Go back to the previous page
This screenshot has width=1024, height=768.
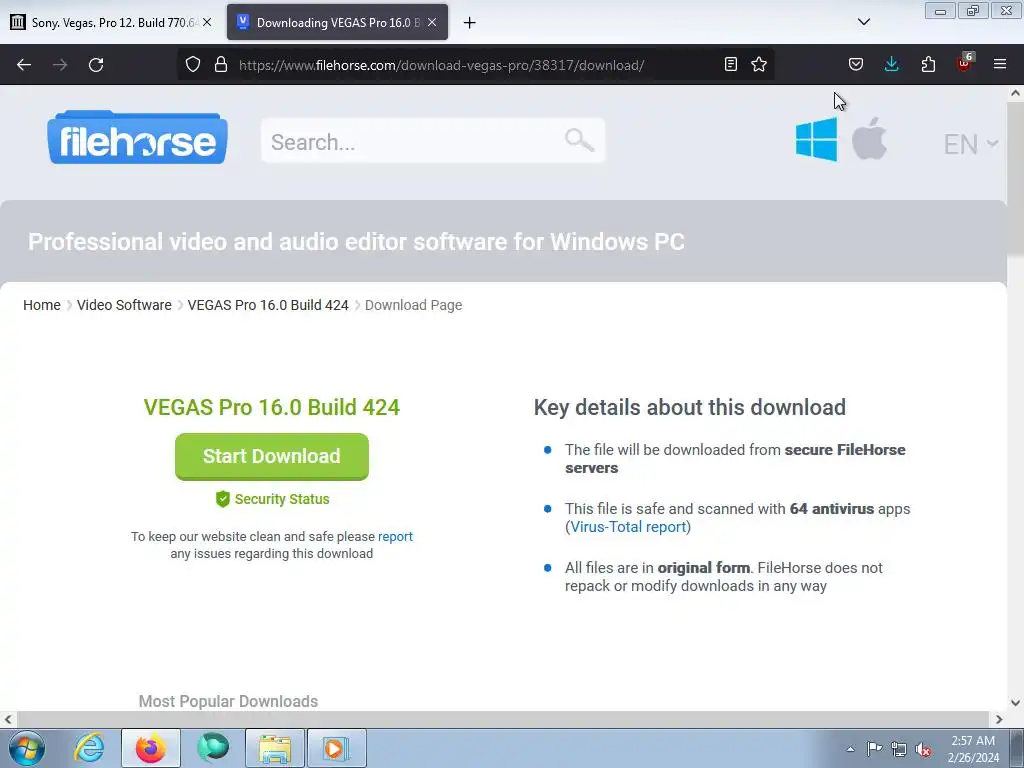(x=24, y=65)
